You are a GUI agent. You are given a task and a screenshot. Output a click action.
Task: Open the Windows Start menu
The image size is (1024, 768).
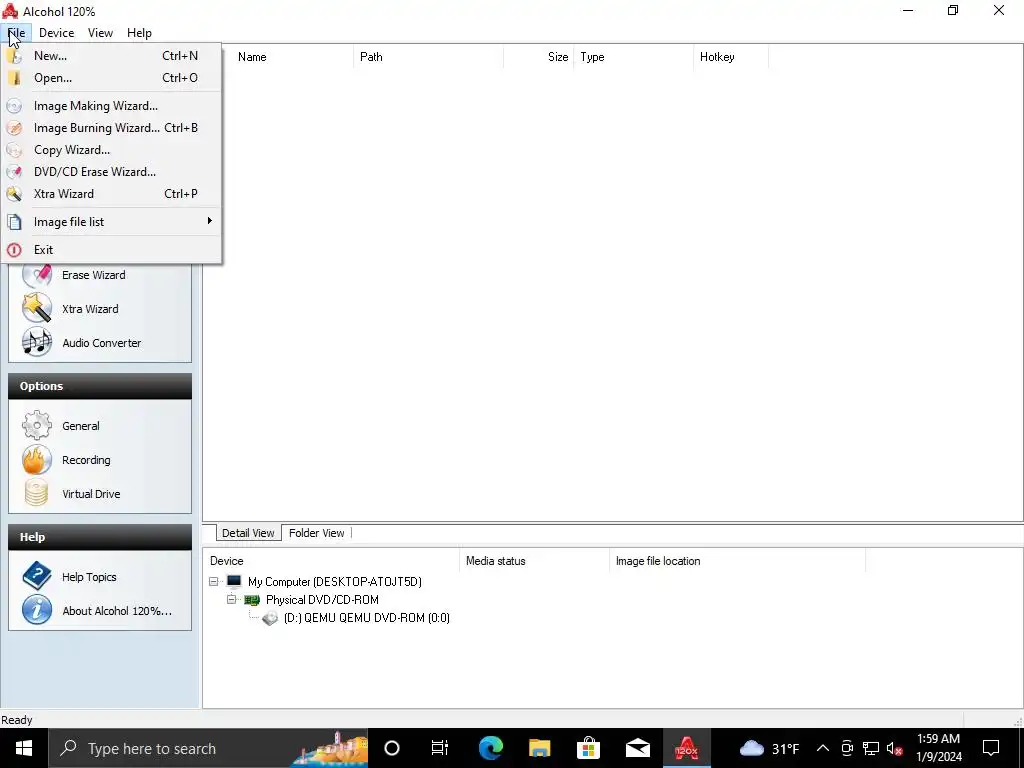pyautogui.click(x=24, y=748)
